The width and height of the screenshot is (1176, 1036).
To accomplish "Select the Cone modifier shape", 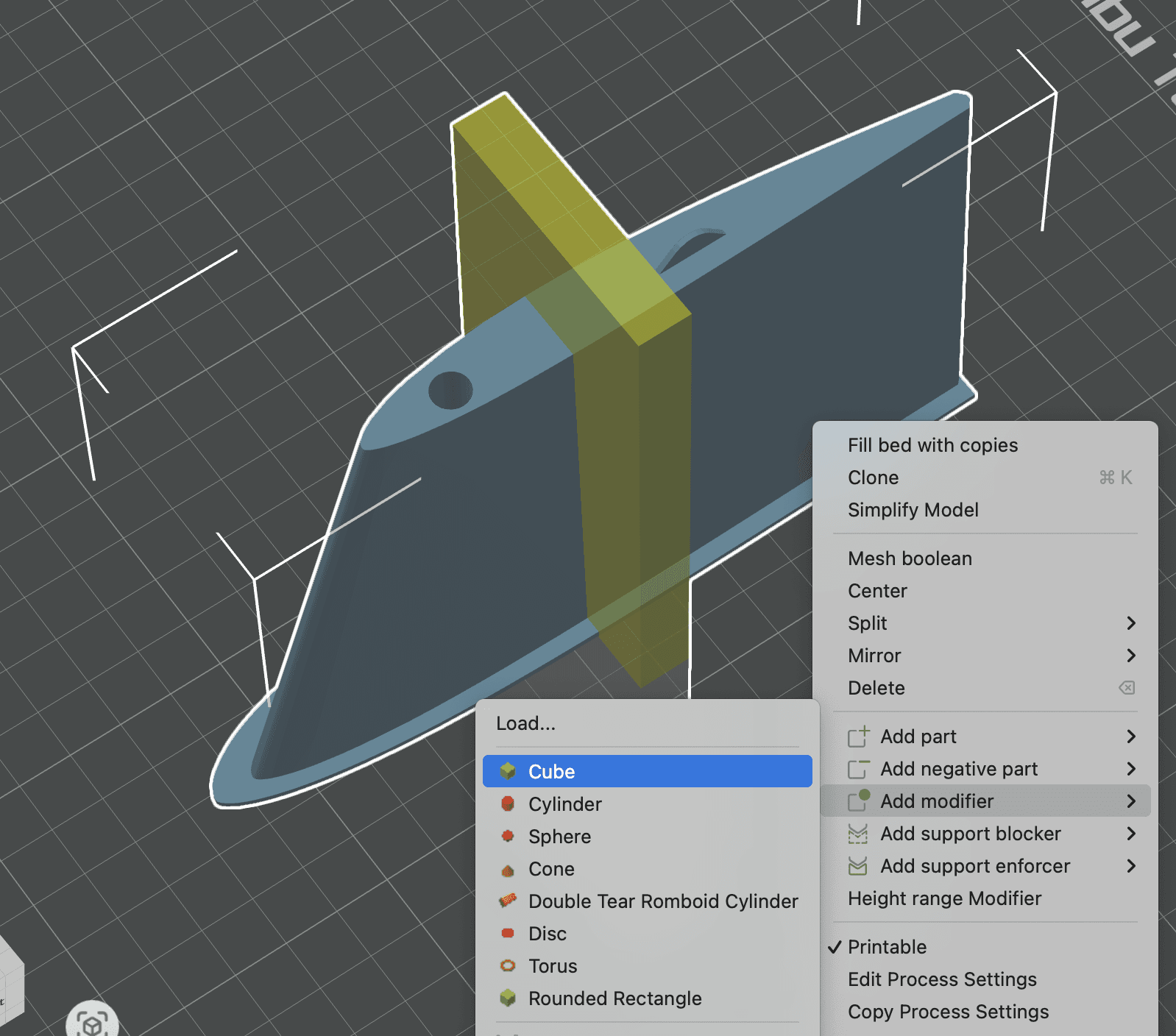I will (x=647, y=868).
